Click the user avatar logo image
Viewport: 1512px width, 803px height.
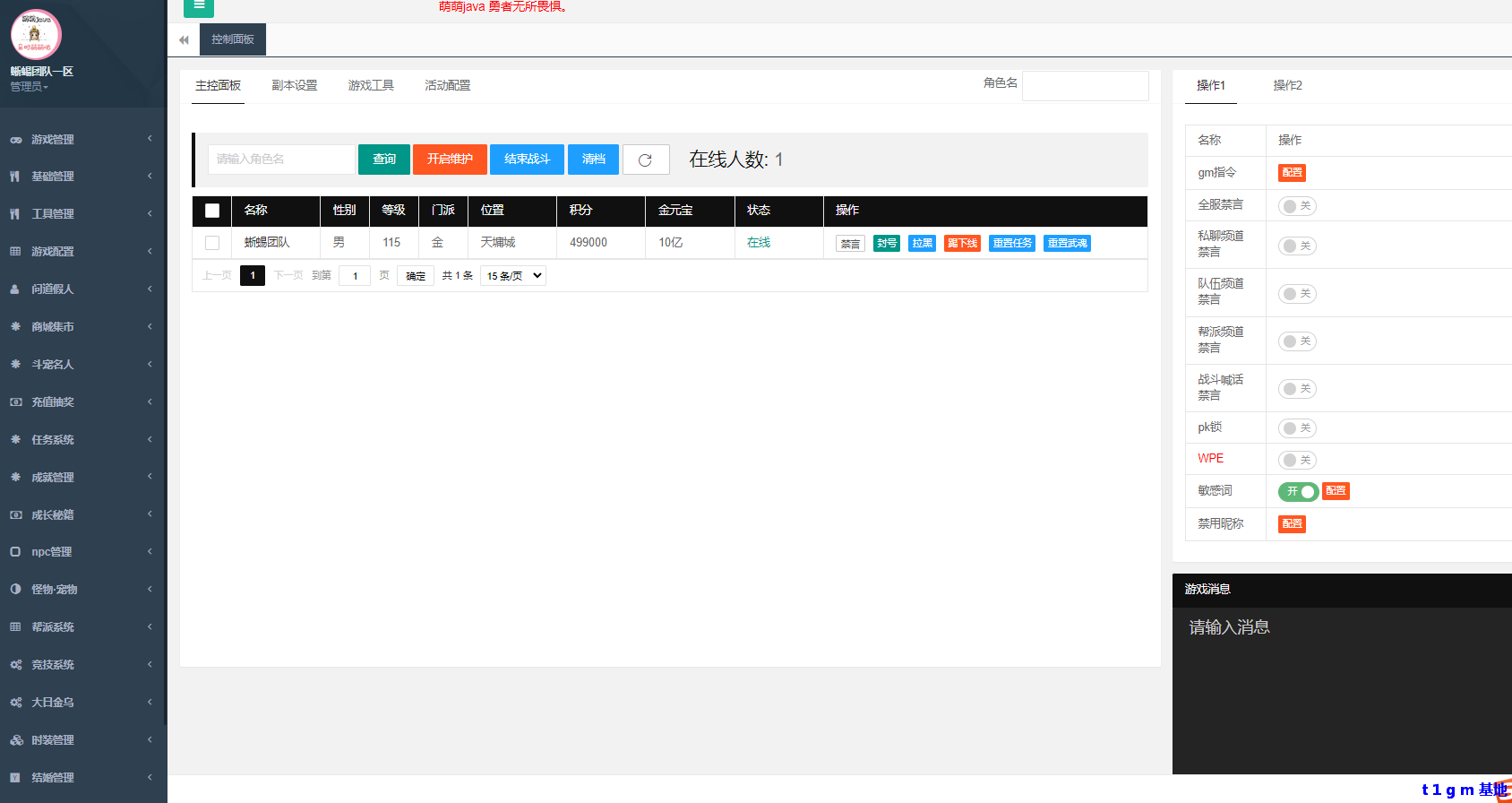pyautogui.click(x=35, y=34)
